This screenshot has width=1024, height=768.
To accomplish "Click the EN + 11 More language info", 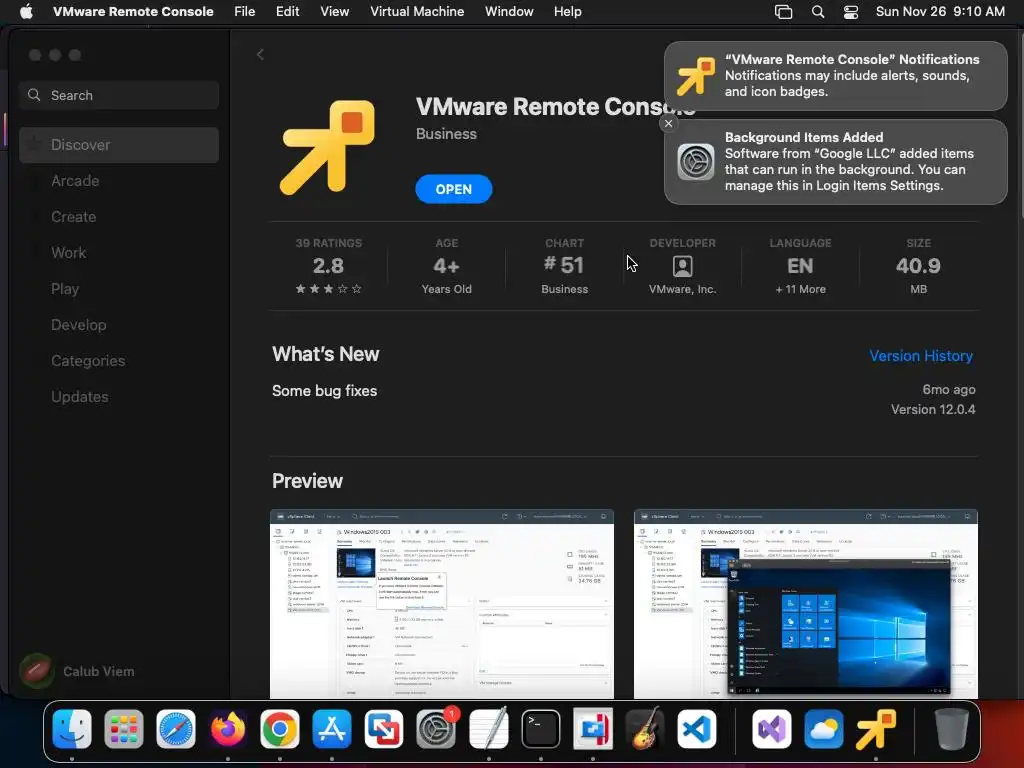I will (800, 266).
